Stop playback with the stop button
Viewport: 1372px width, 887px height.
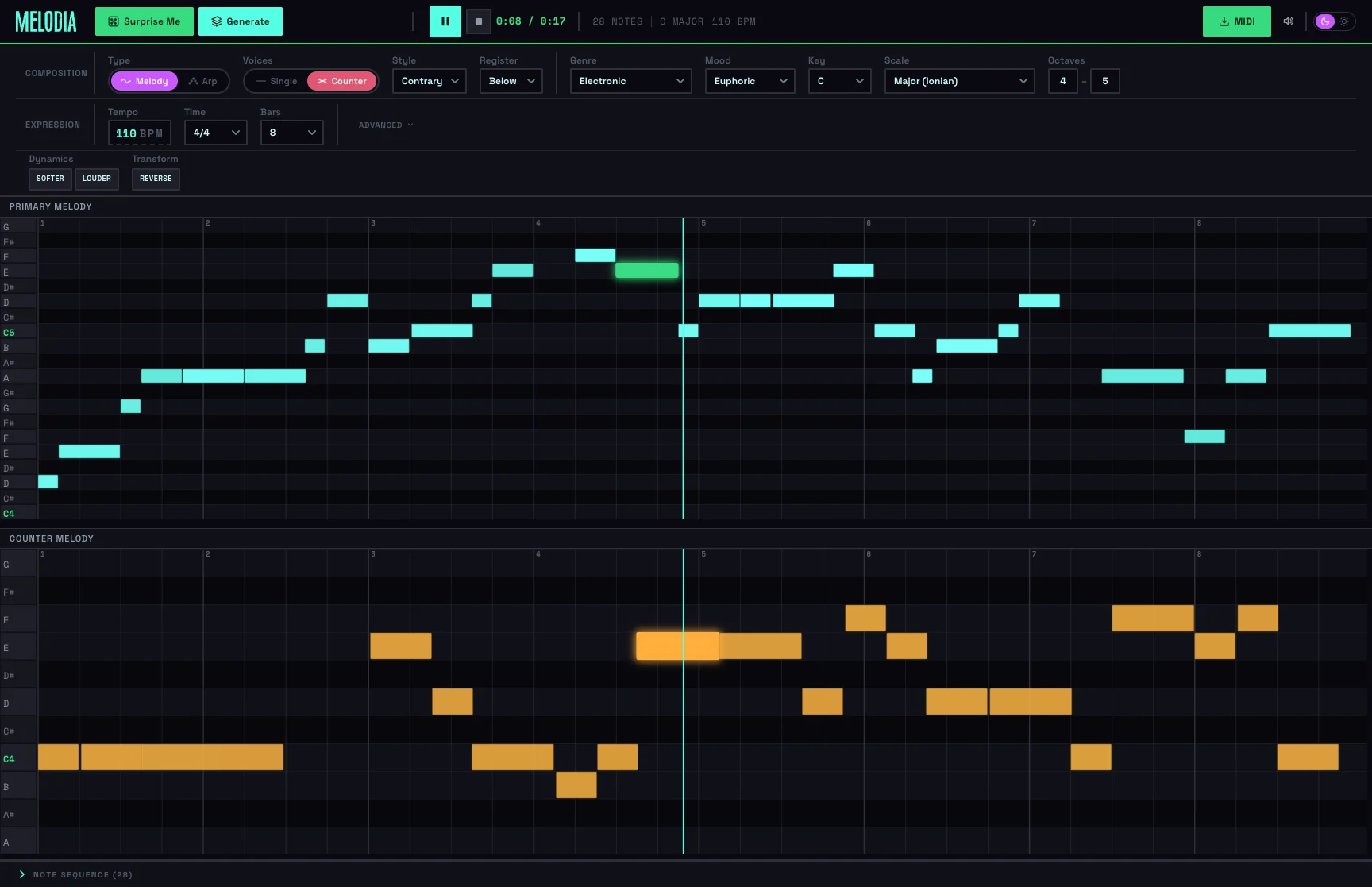tap(478, 21)
